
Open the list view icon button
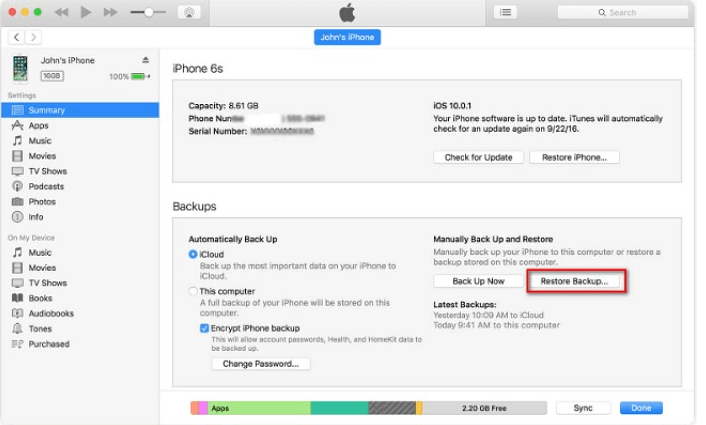[505, 12]
